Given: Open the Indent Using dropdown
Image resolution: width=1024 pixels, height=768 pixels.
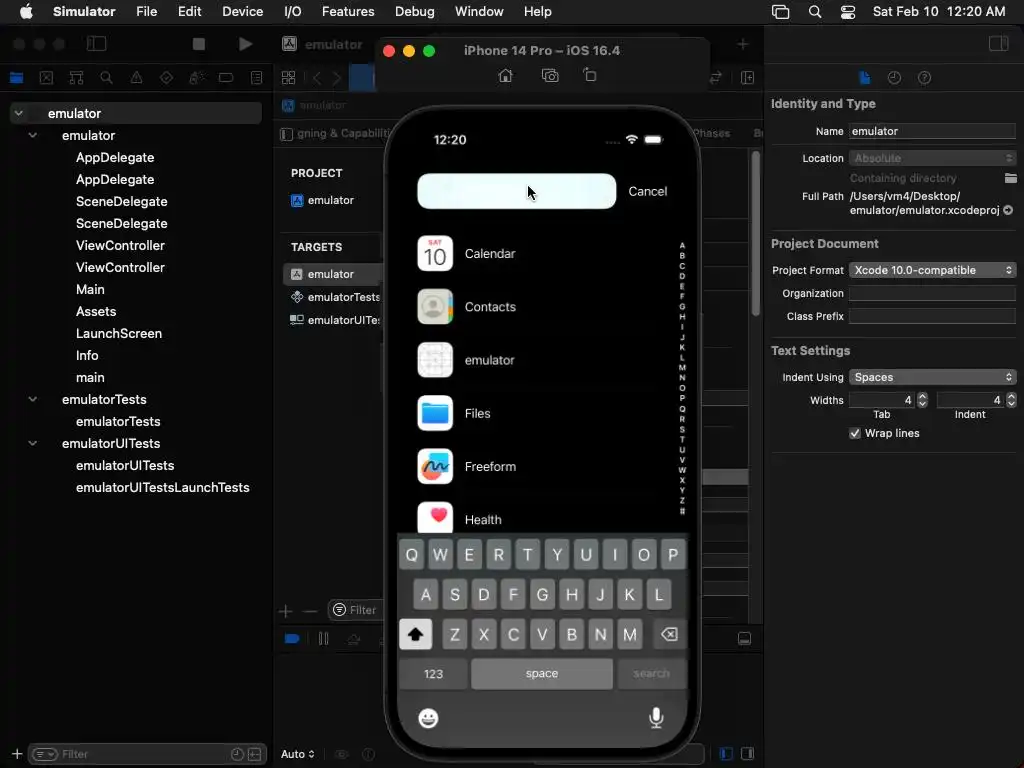Looking at the screenshot, I should pyautogui.click(x=932, y=377).
